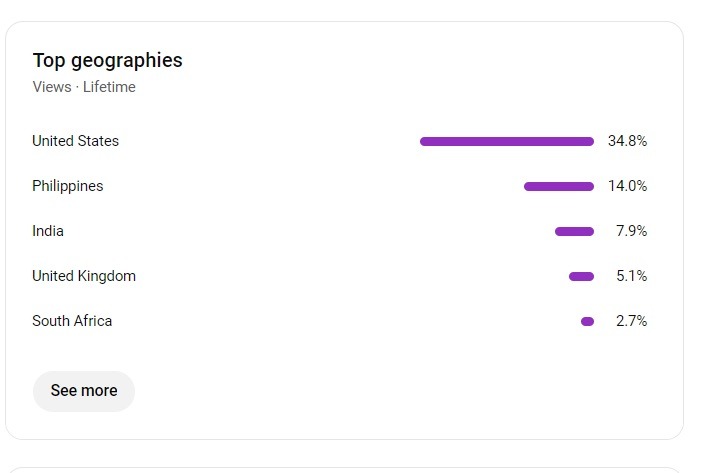Click the Views · Lifetime subtitle
Viewport: 727px width, 473px height.
tap(84, 87)
